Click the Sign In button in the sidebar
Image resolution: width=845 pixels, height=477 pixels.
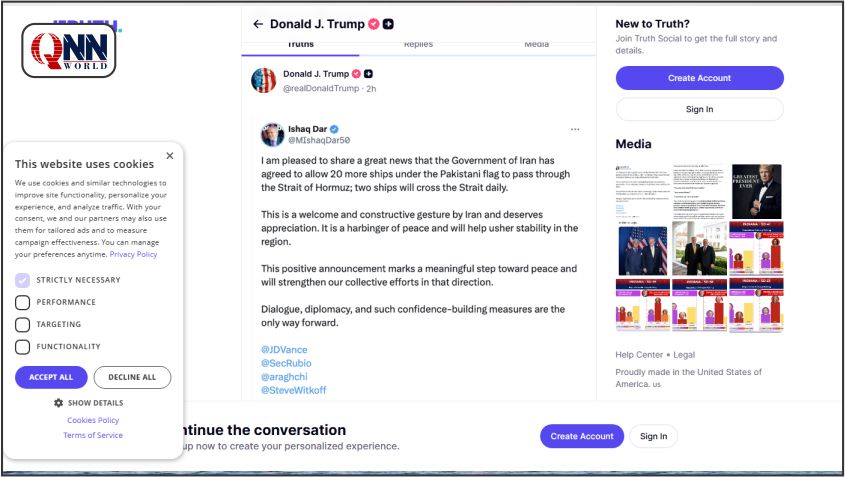click(699, 109)
